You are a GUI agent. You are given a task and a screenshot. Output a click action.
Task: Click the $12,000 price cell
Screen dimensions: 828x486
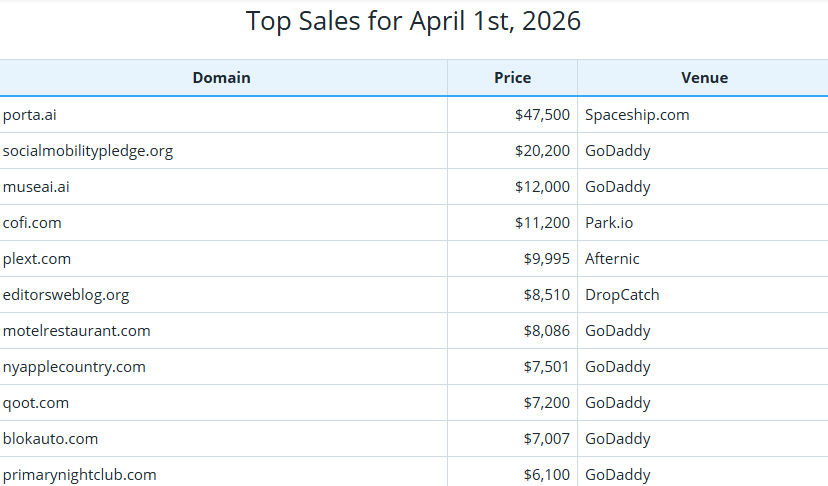(x=512, y=186)
